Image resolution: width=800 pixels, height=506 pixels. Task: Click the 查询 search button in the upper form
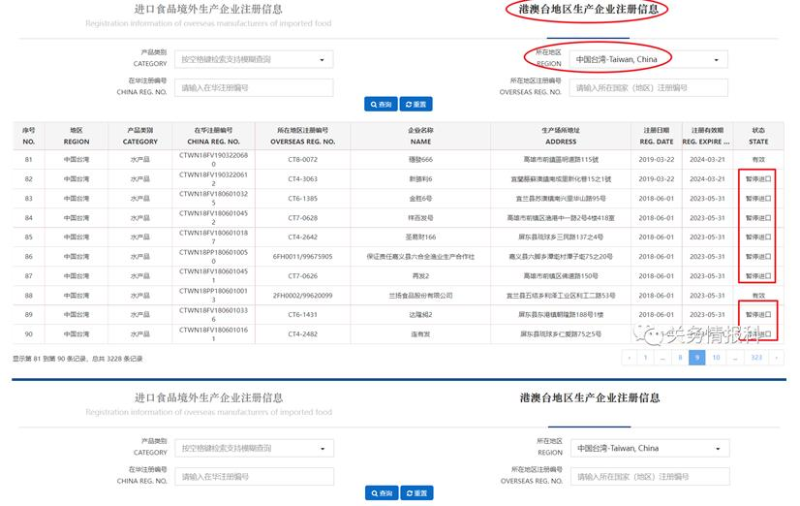pos(381,104)
